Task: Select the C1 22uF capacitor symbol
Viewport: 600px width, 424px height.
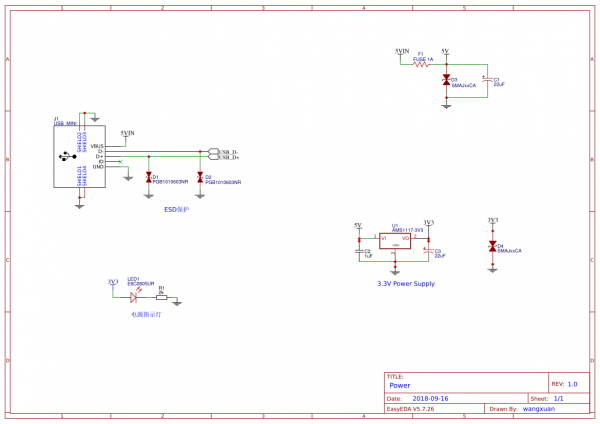Action: click(x=487, y=80)
